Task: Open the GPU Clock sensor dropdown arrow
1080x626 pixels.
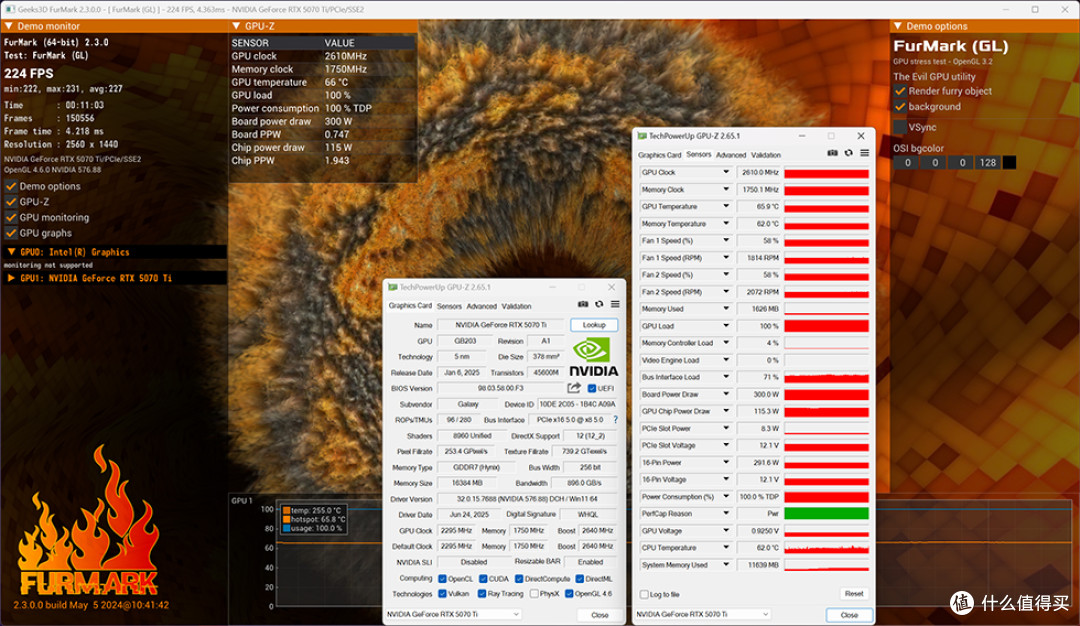Action: 725,172
